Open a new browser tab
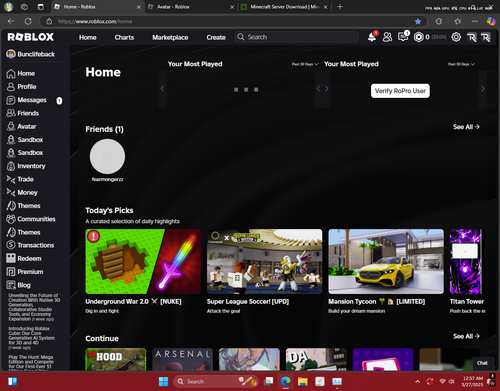The image size is (500, 391). tap(340, 7)
